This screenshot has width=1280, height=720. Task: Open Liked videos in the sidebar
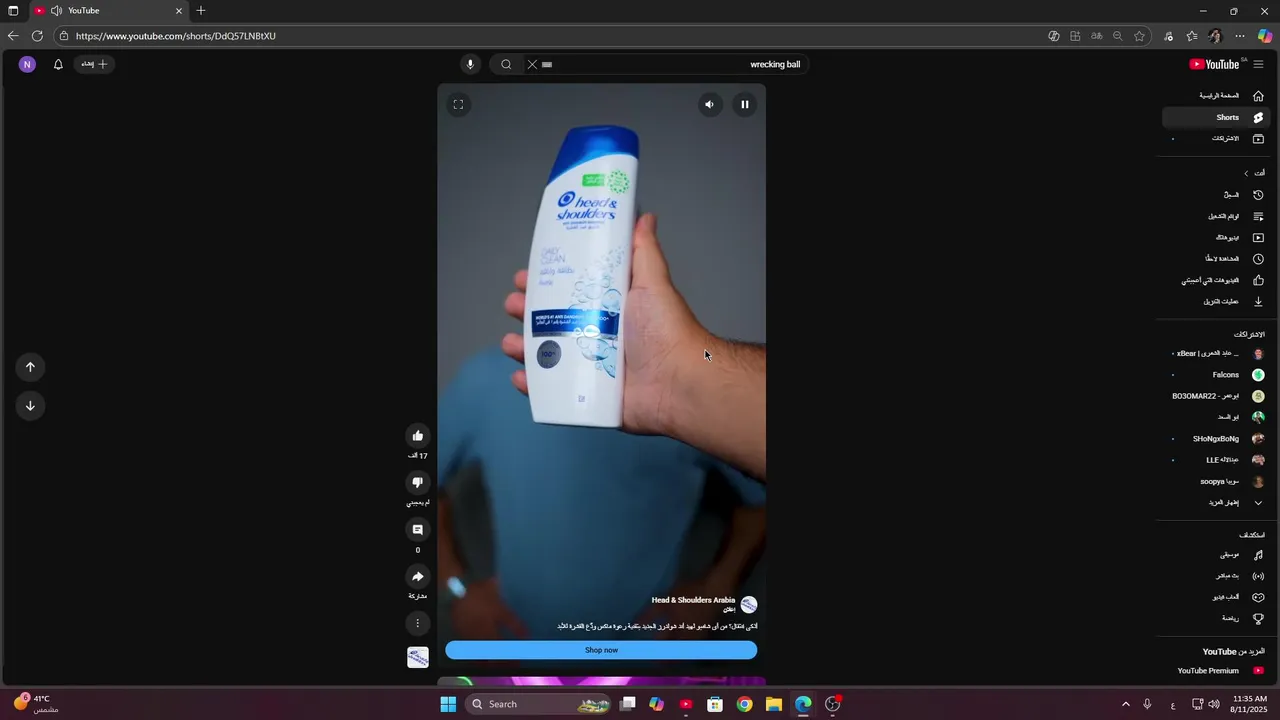click(1217, 280)
